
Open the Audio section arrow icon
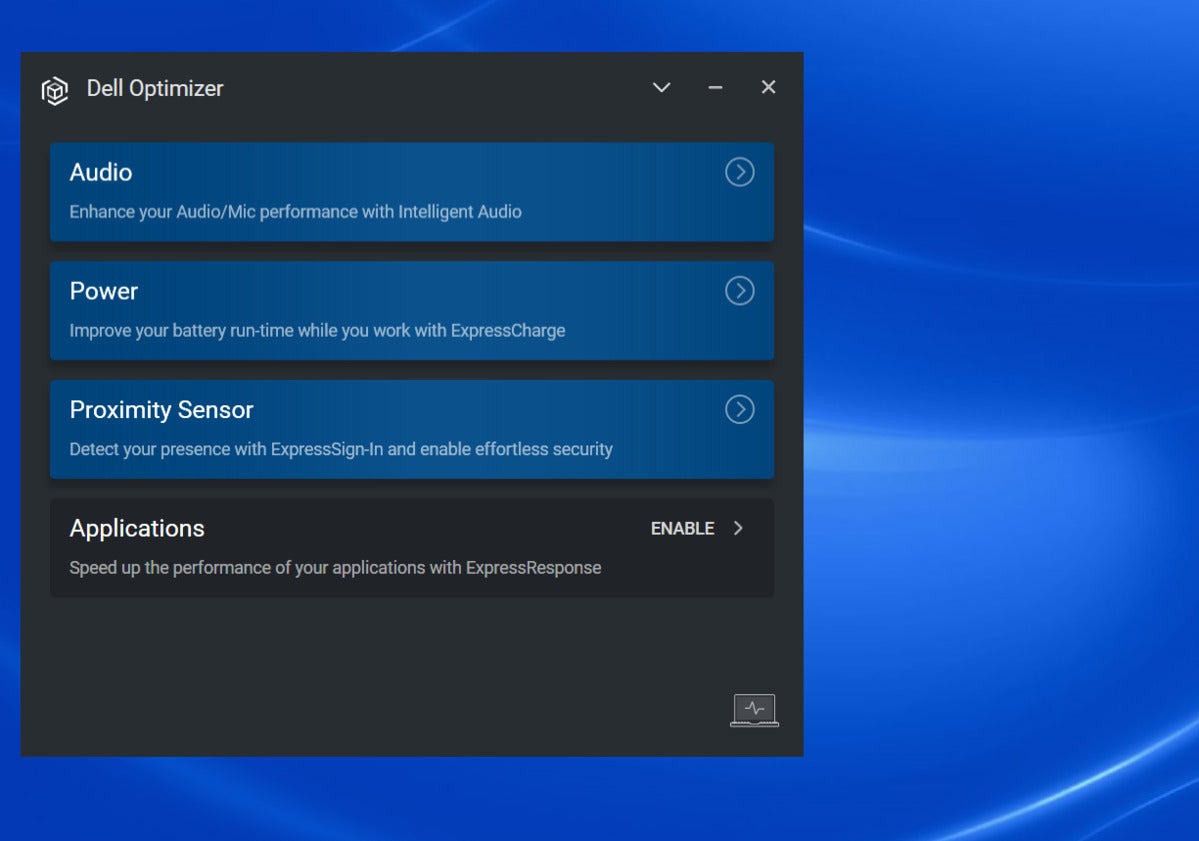pos(739,172)
